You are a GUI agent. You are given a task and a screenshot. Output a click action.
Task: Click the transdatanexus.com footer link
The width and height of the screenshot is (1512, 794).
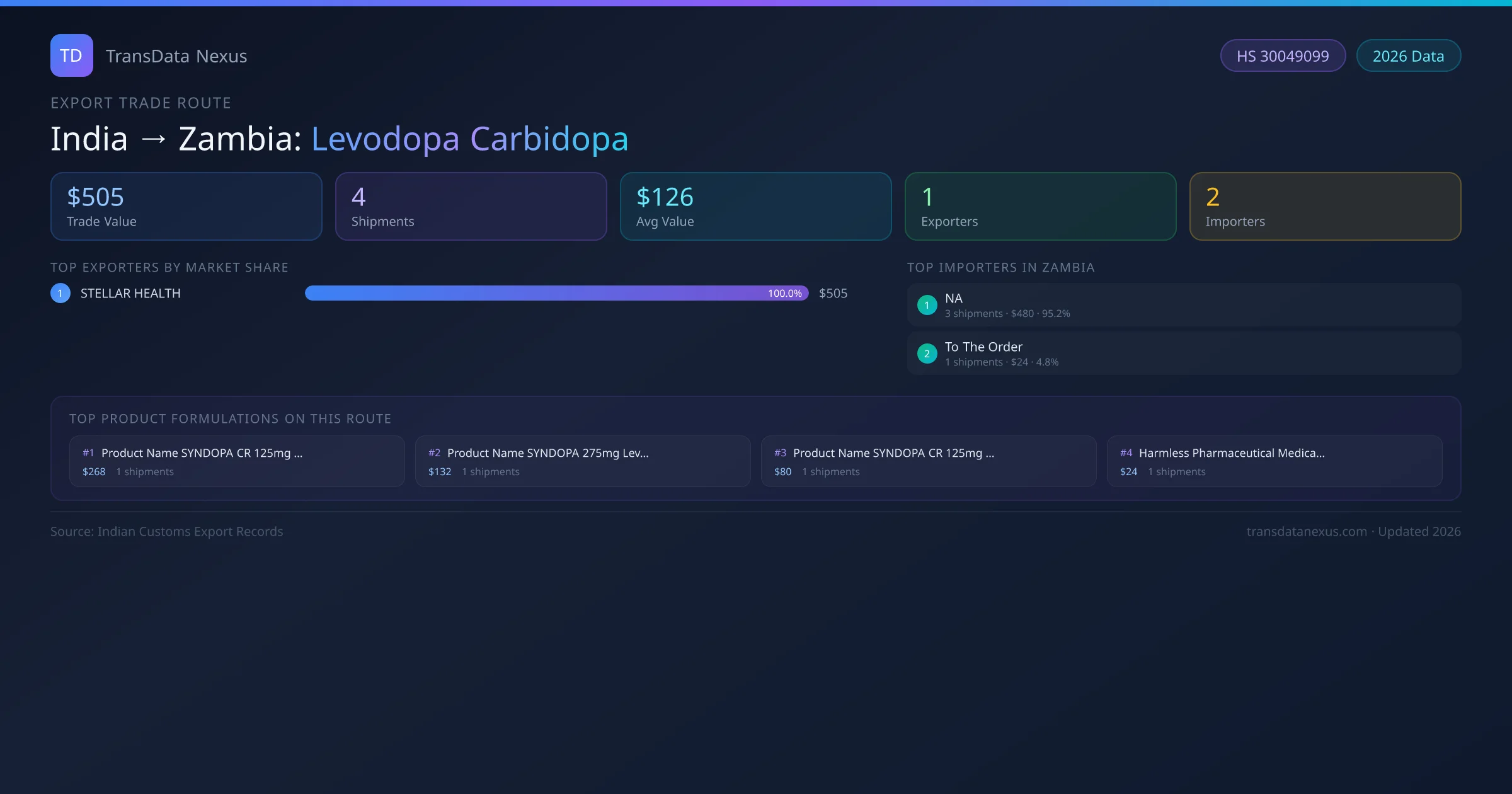pyautogui.click(x=1307, y=531)
